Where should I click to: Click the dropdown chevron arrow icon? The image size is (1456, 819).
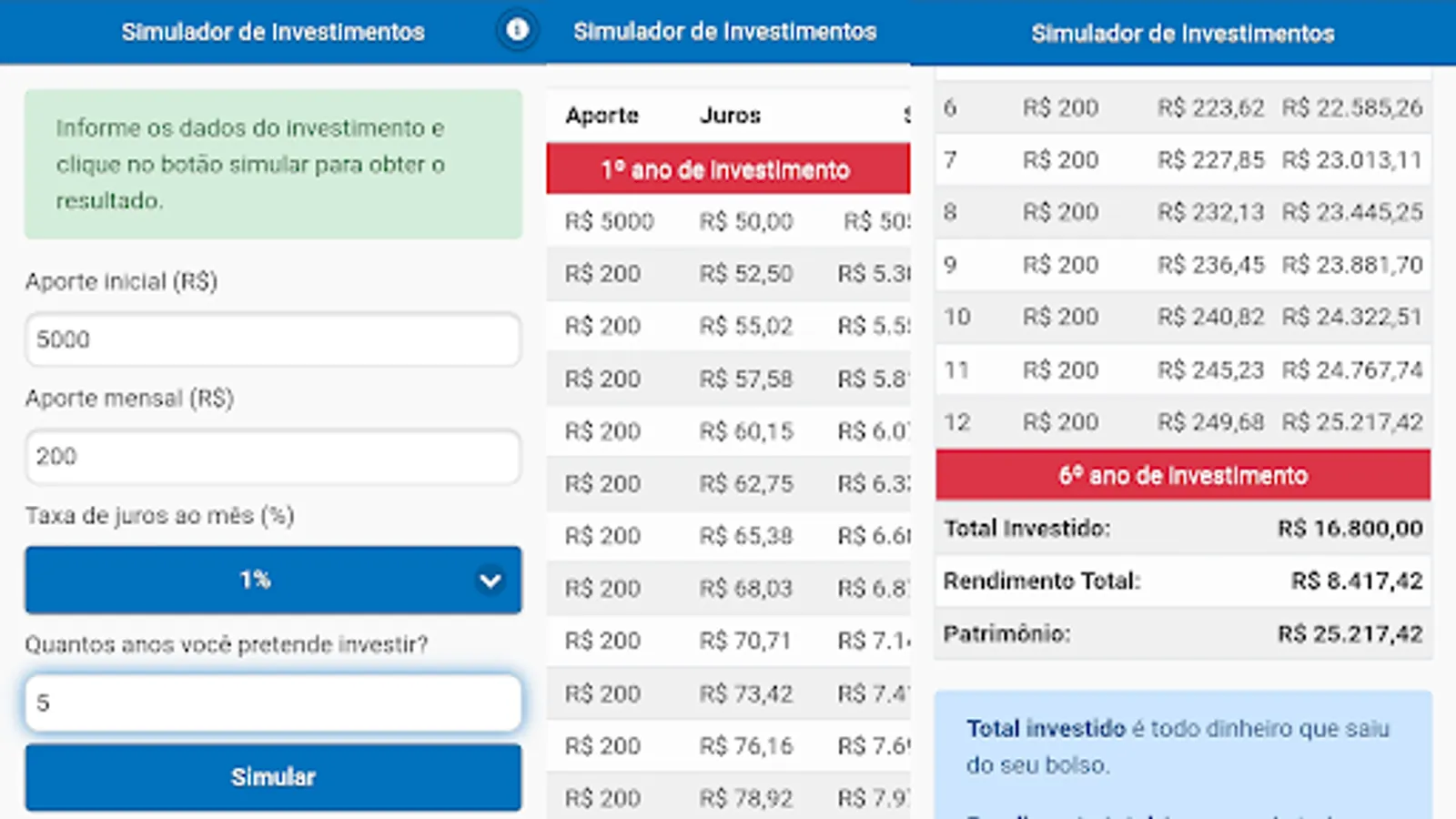click(x=490, y=580)
